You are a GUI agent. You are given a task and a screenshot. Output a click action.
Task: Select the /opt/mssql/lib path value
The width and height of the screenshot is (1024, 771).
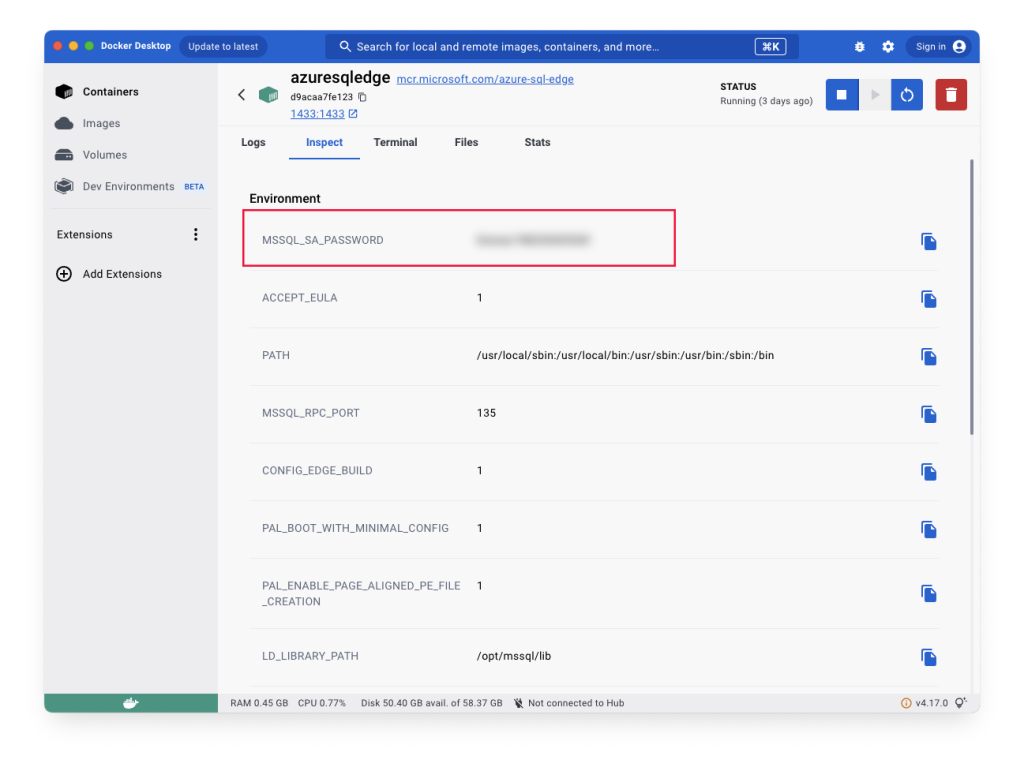[514, 656]
